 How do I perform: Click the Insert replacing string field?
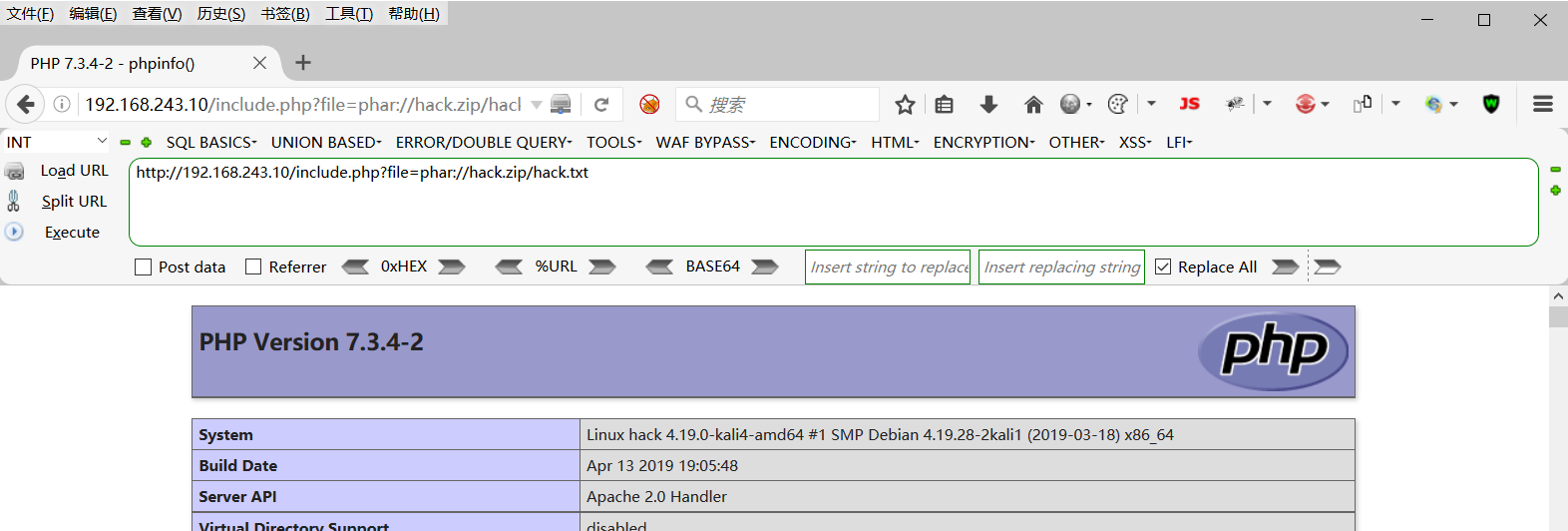[x=1061, y=266]
